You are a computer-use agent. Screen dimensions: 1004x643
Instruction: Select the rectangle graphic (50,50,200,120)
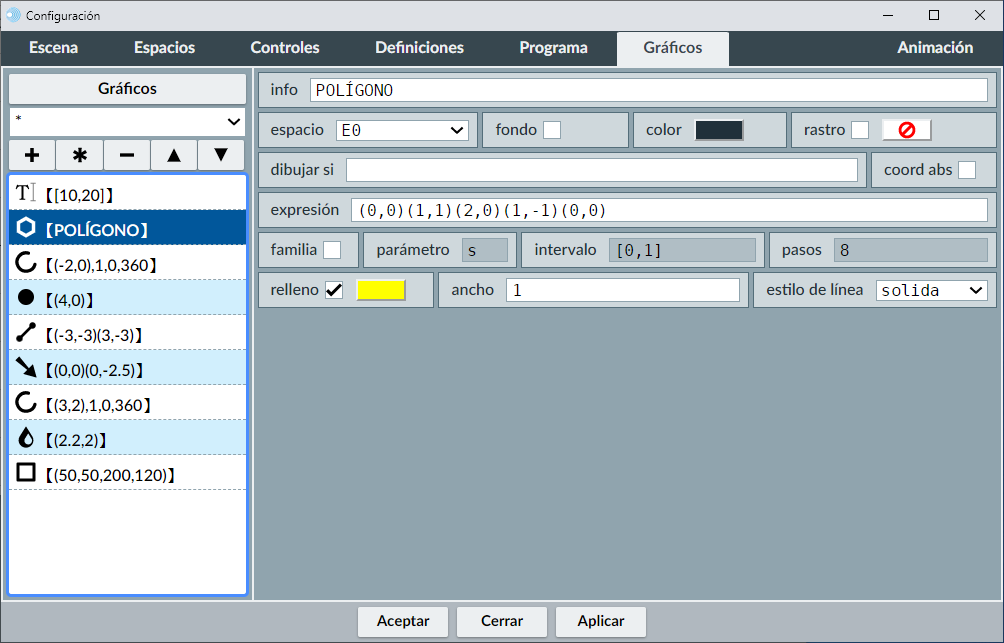pos(127,474)
